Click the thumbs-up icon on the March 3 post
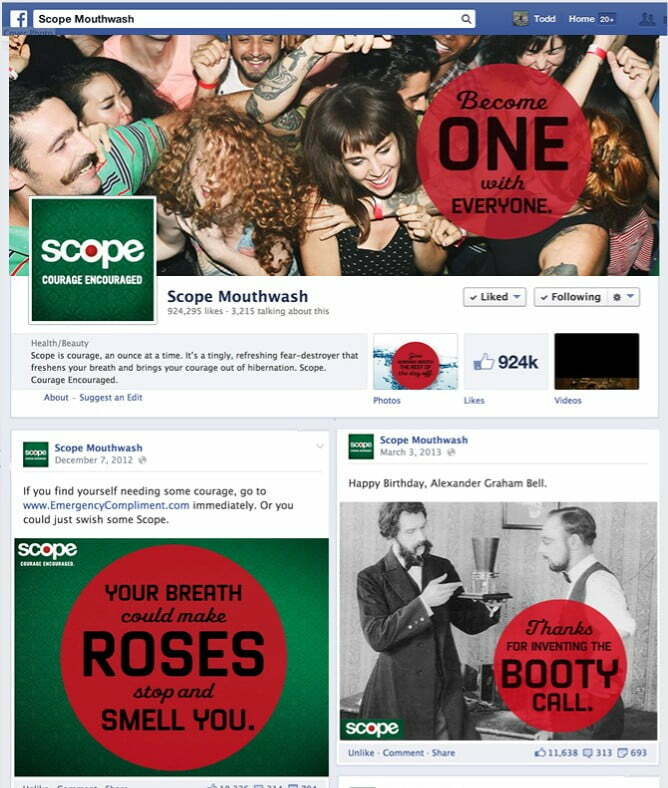Viewport: 668px width, 788px height. pos(539,752)
